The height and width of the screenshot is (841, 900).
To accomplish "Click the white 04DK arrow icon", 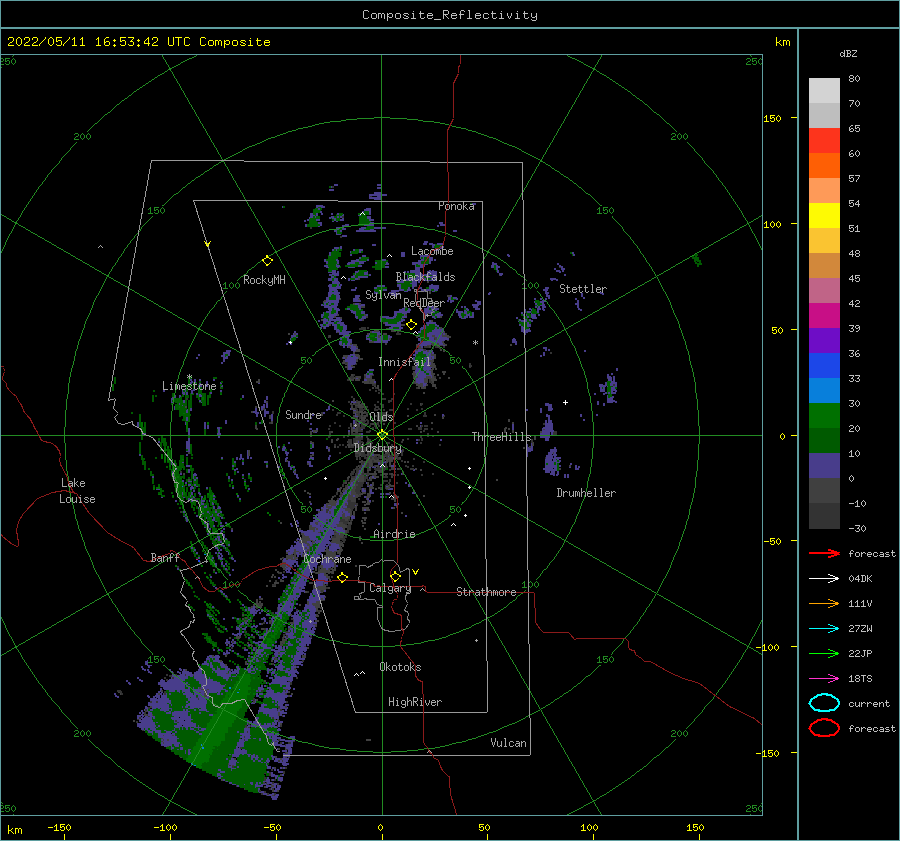I will pos(824,578).
